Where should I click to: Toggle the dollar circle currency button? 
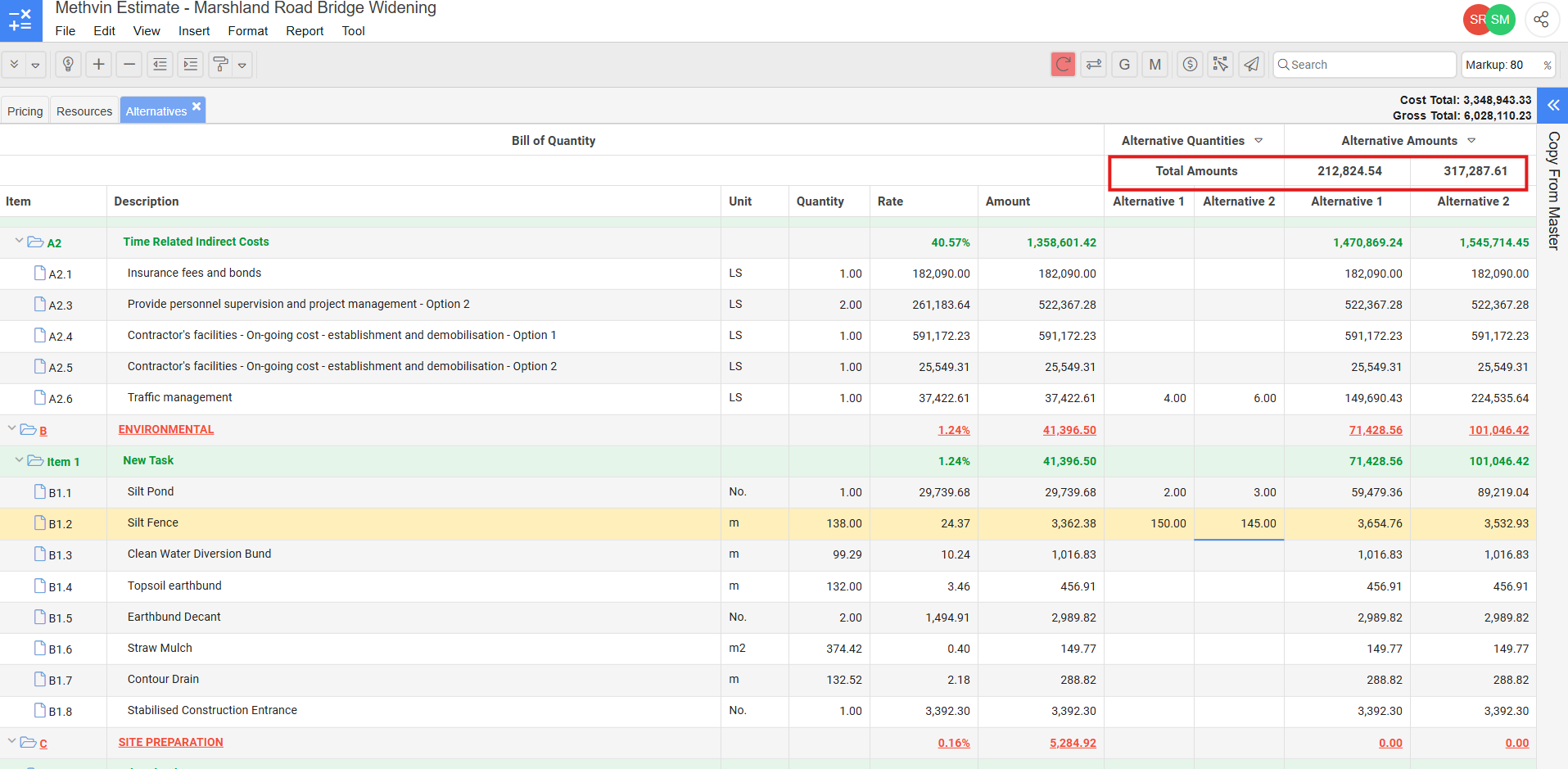coord(1191,65)
